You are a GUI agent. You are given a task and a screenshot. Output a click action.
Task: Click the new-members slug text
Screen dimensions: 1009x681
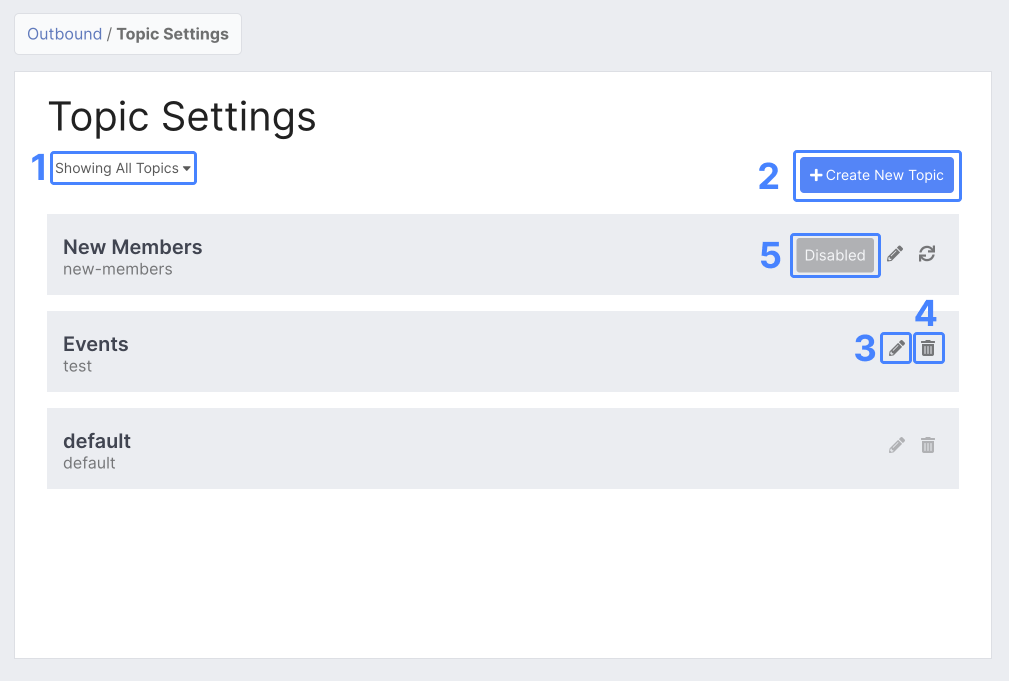(117, 269)
